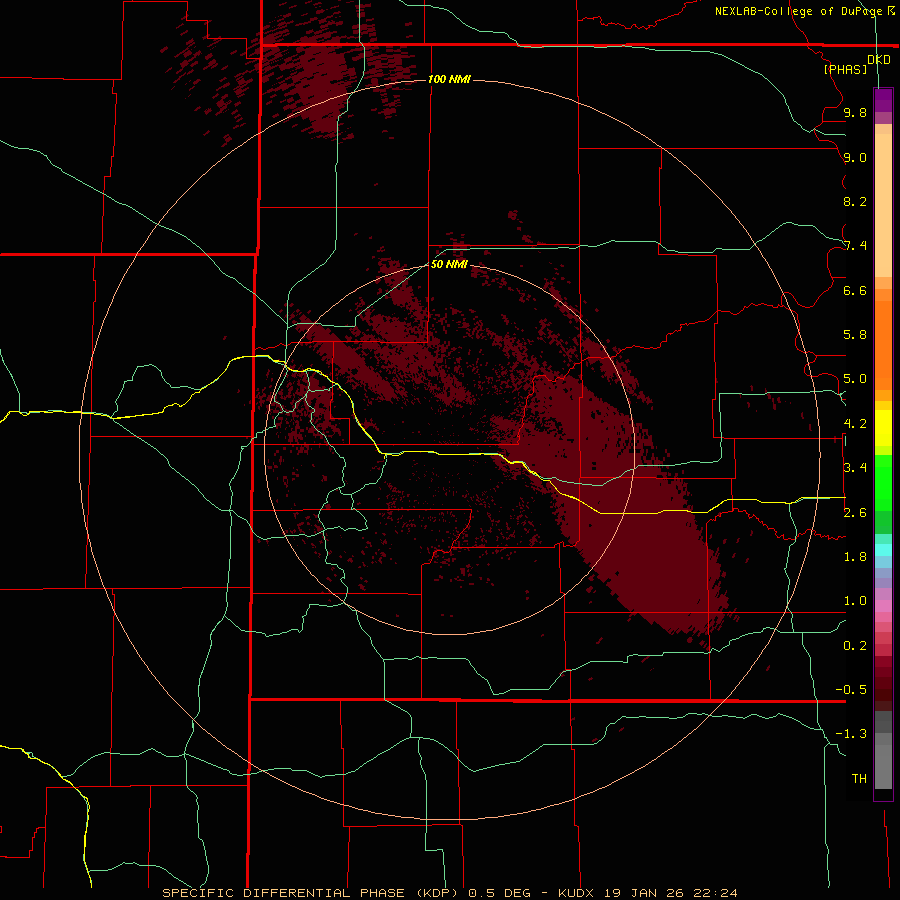Click the 0.2 scale value

click(x=855, y=646)
